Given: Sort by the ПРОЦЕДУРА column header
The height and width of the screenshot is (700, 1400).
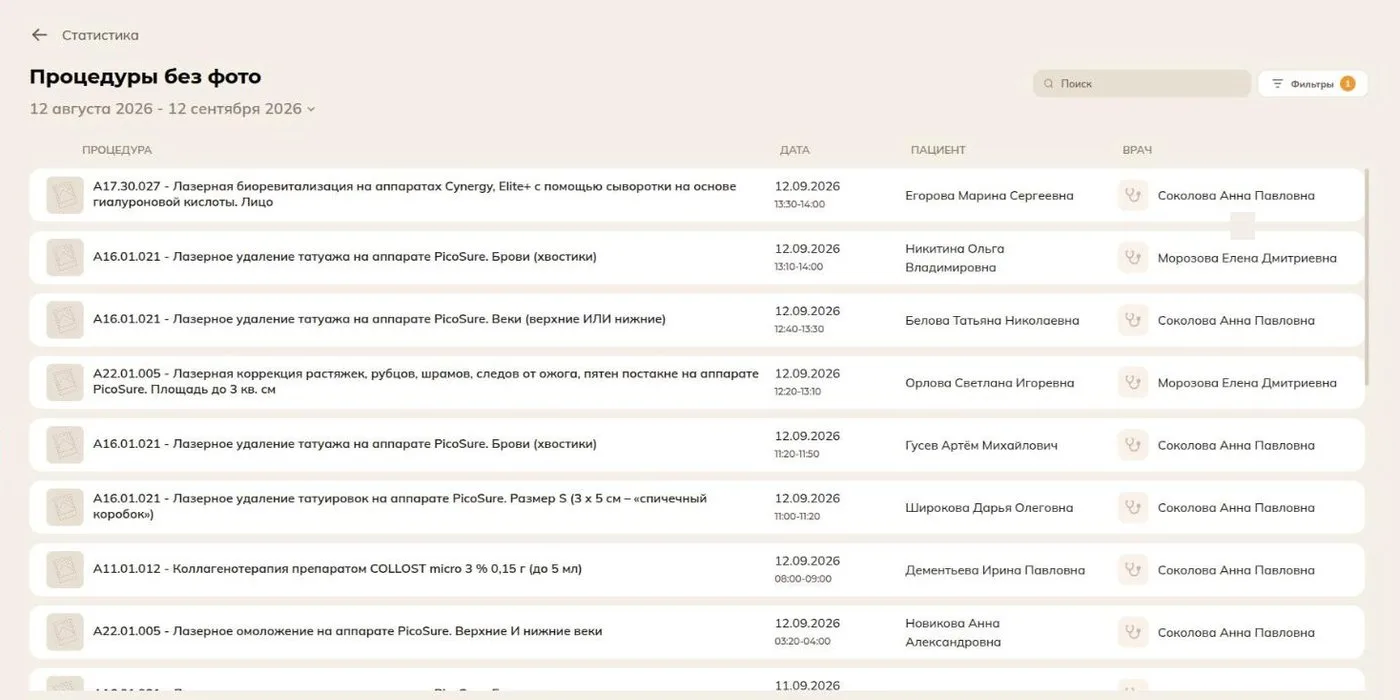Looking at the screenshot, I should coord(117,150).
